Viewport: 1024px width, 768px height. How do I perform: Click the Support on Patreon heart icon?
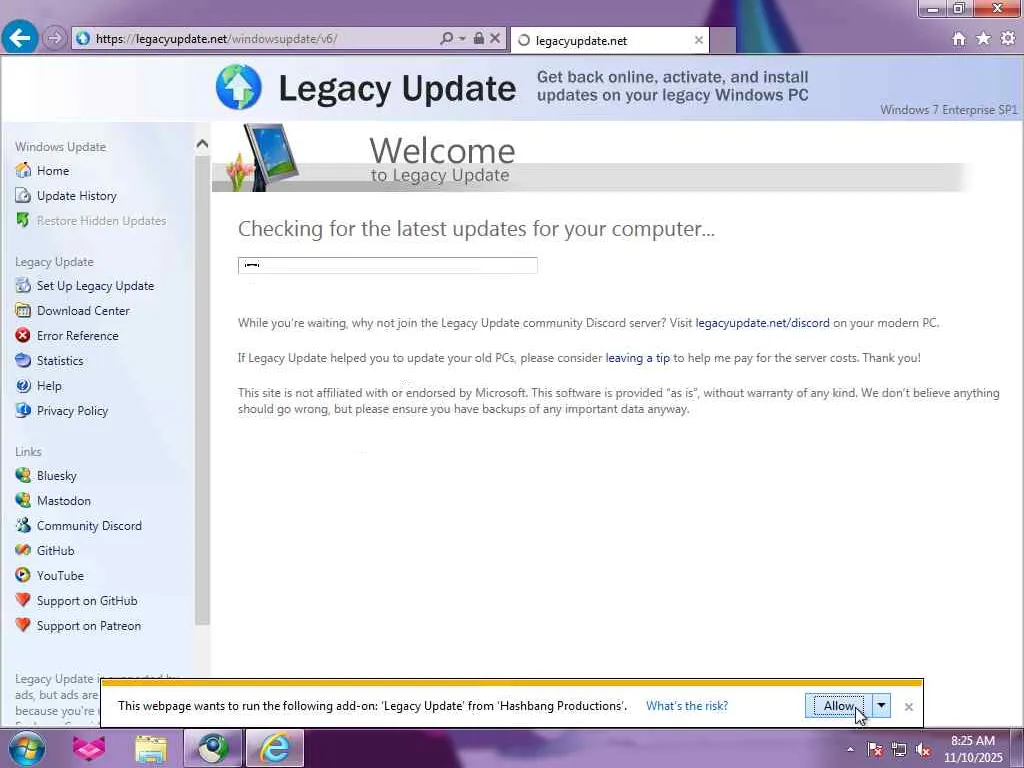point(23,625)
